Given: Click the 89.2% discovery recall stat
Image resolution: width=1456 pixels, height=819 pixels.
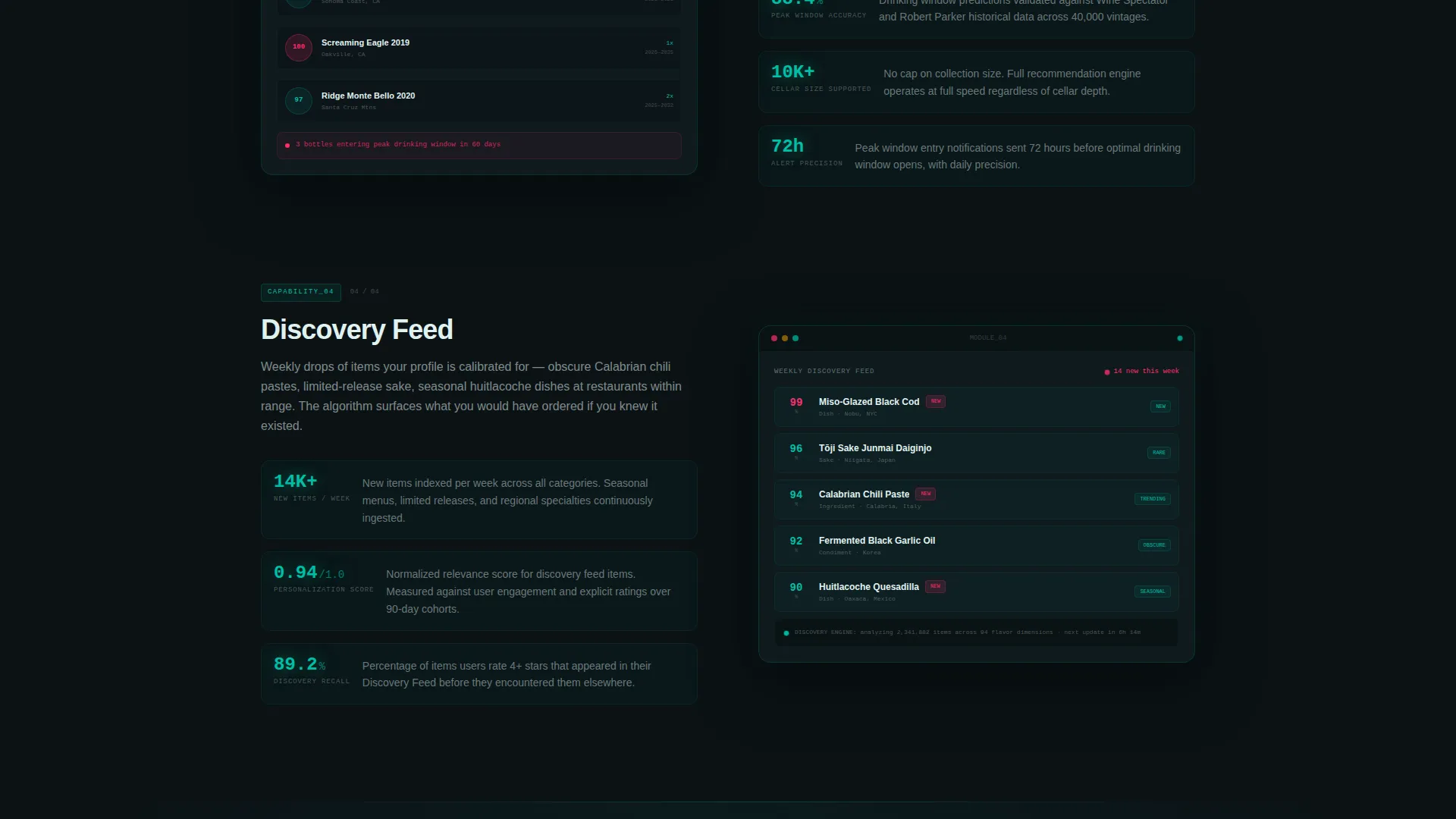Looking at the screenshot, I should pos(479,674).
